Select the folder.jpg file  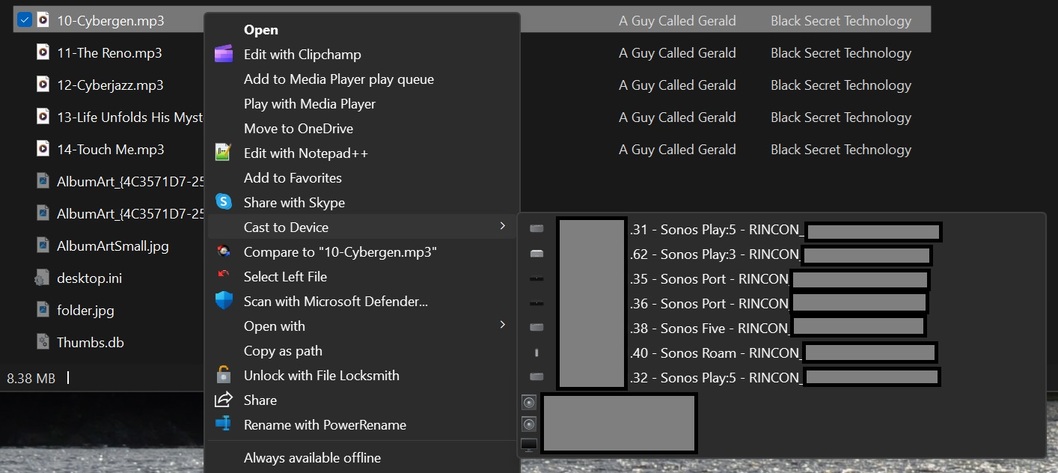pos(85,310)
